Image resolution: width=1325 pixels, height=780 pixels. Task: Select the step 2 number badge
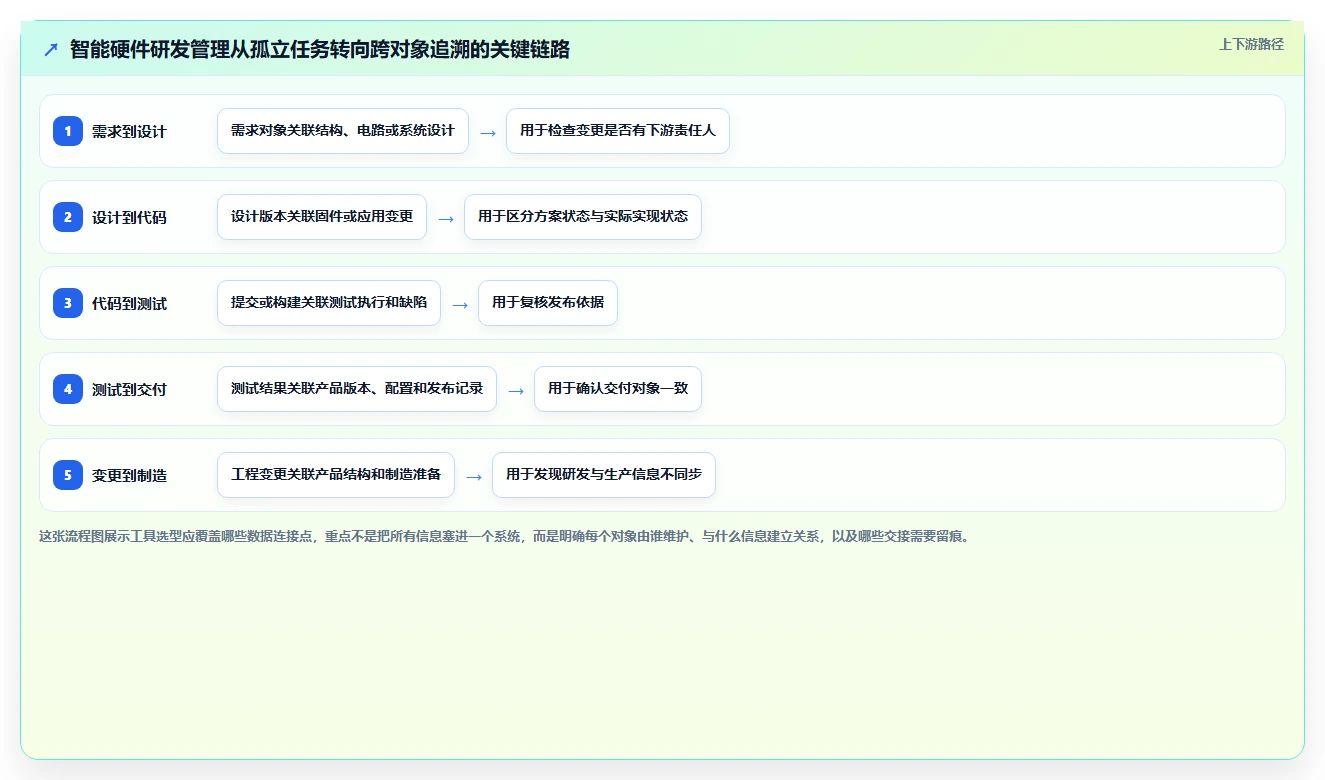click(68, 217)
